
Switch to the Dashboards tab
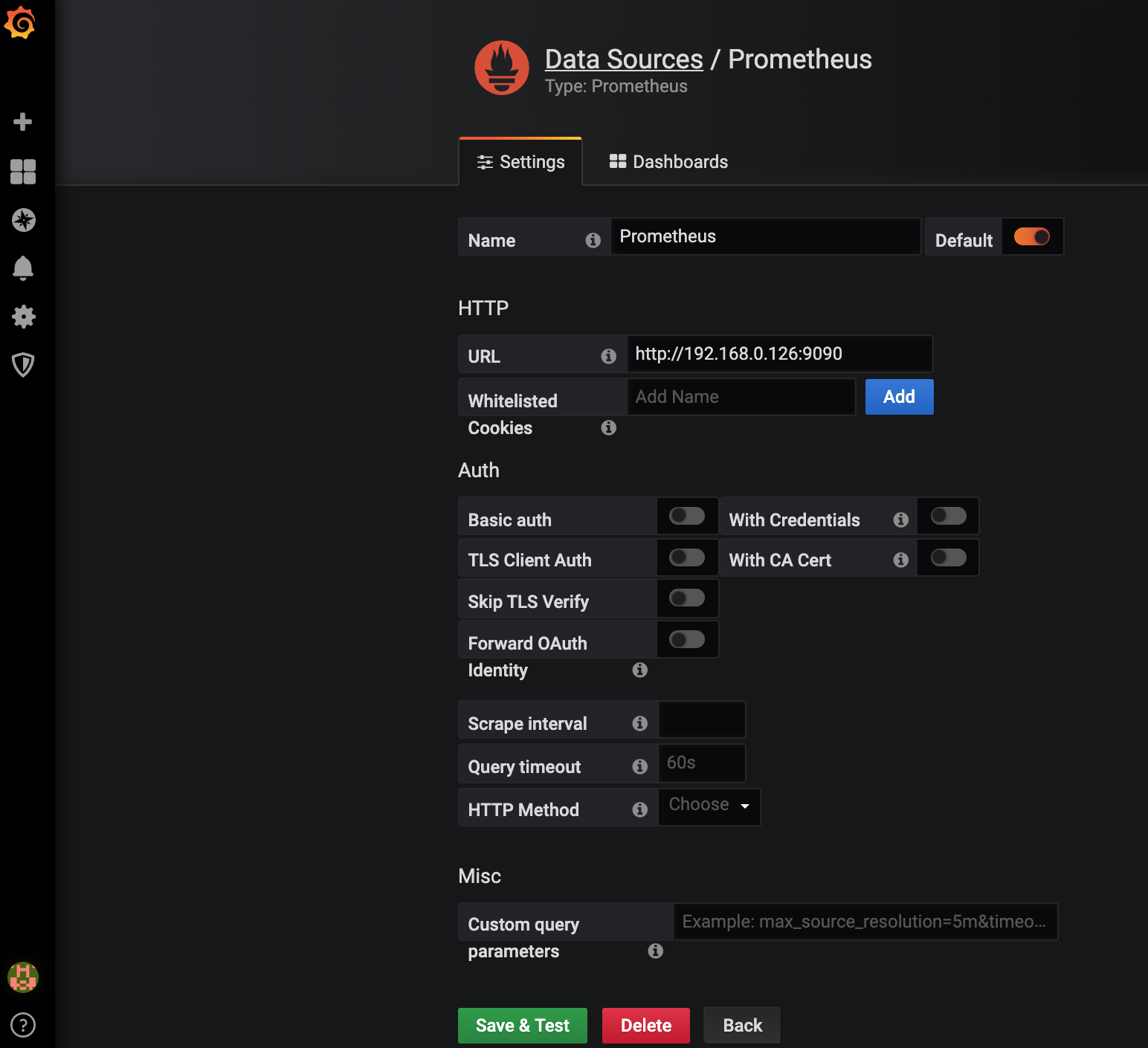pyautogui.click(x=668, y=162)
